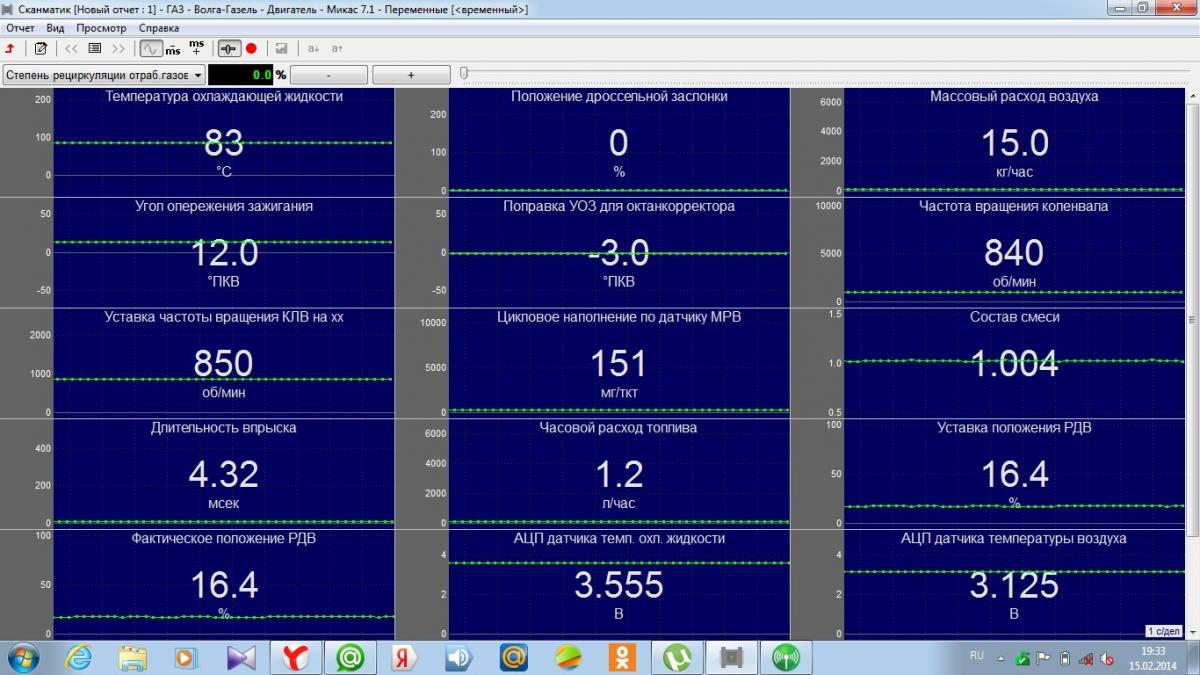
Task: Toggle the cursor marker mode button
Action: (229, 48)
